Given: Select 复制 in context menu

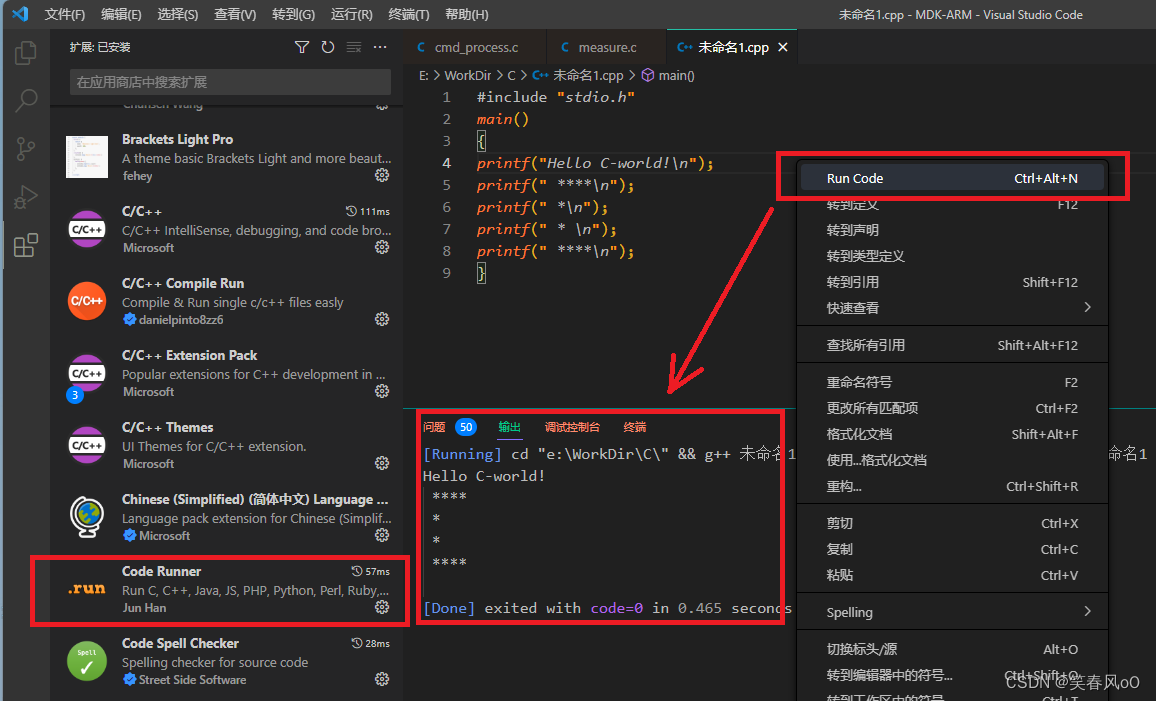Looking at the screenshot, I should pyautogui.click(x=952, y=549).
